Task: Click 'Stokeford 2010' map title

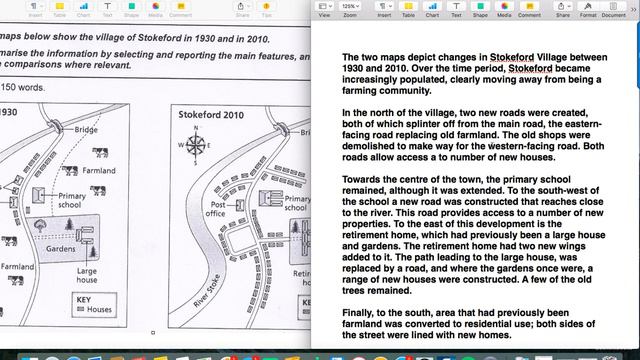Action: pyautogui.click(x=211, y=115)
